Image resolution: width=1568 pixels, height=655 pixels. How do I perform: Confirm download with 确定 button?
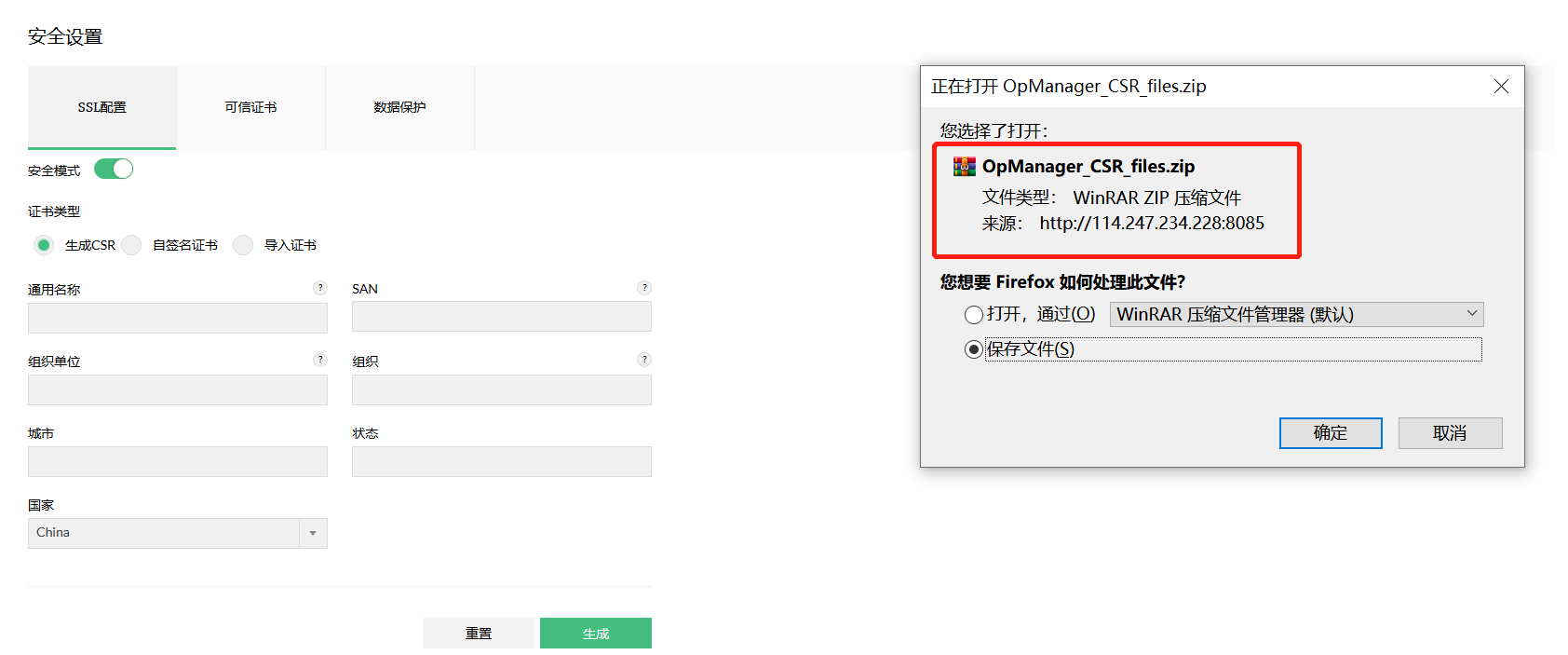click(x=1331, y=433)
